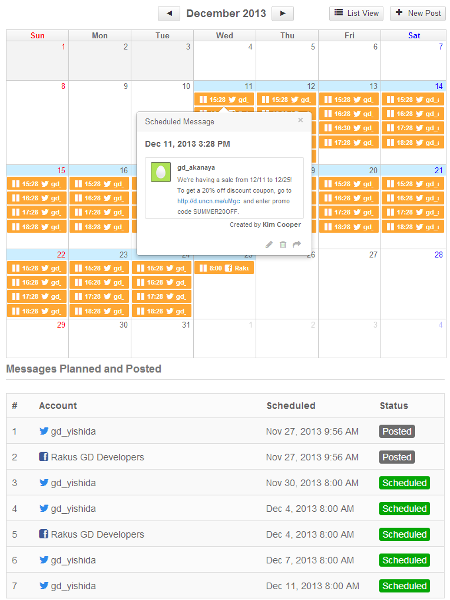
Task: Select 'Nov 30, 2013 8:00 AM' scheduled time
Action: click(x=312, y=483)
